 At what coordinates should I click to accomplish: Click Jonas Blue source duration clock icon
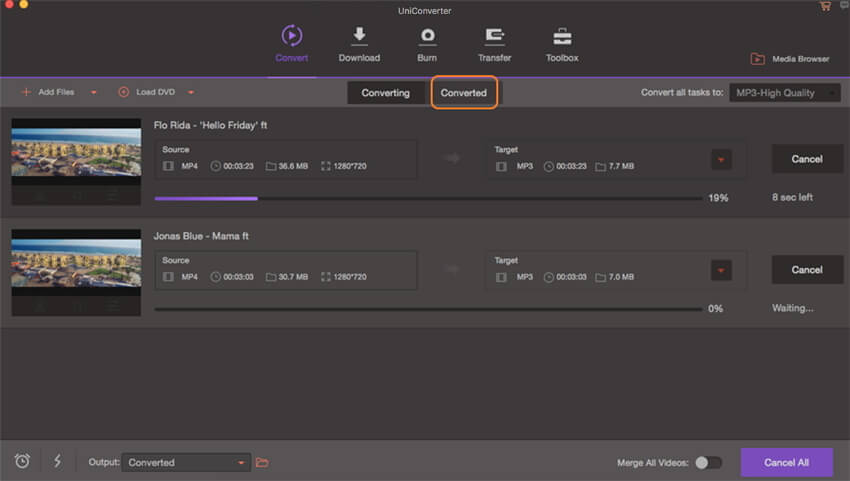click(x=216, y=277)
